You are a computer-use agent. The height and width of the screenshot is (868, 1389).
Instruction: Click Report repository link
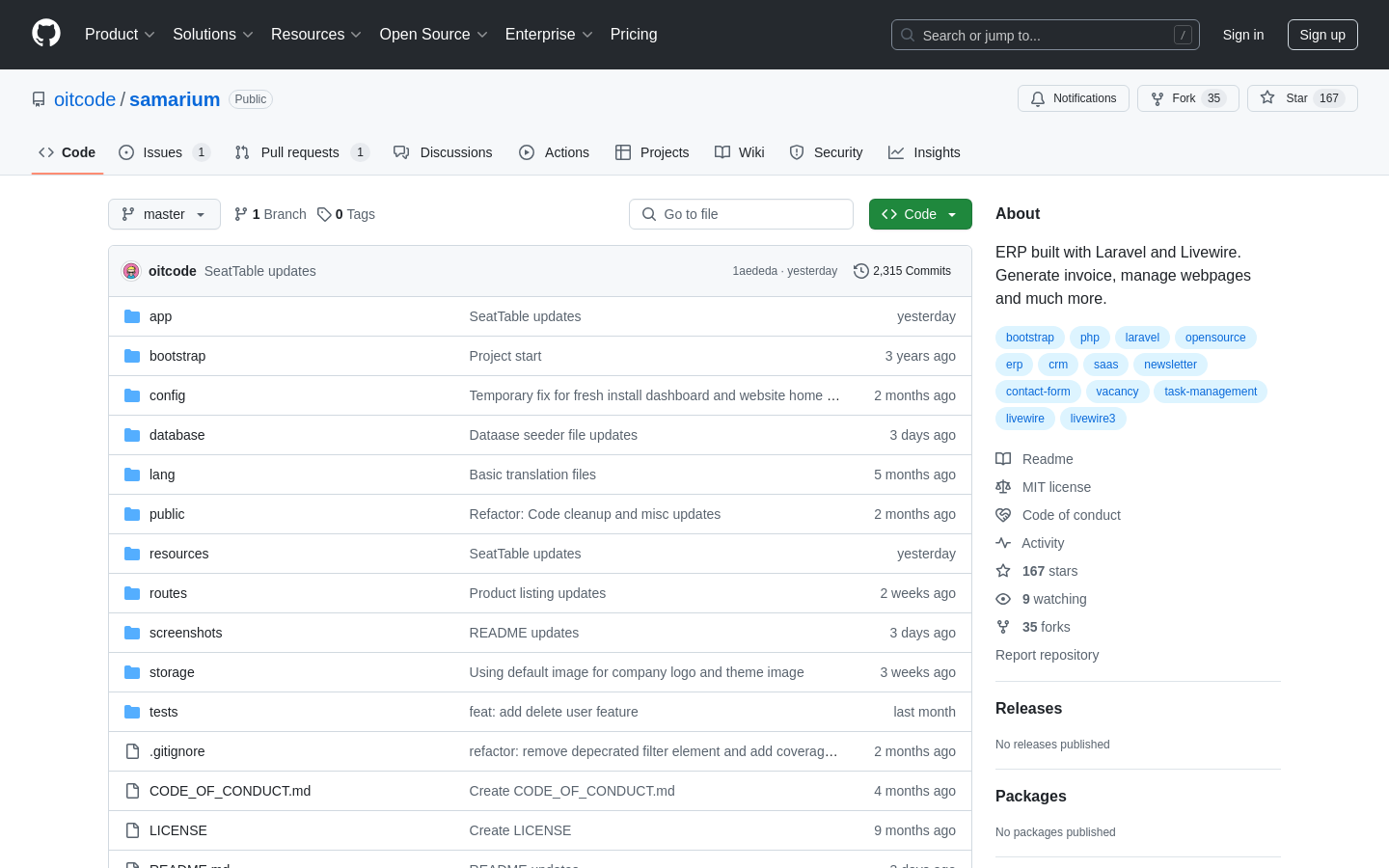tap(1047, 655)
